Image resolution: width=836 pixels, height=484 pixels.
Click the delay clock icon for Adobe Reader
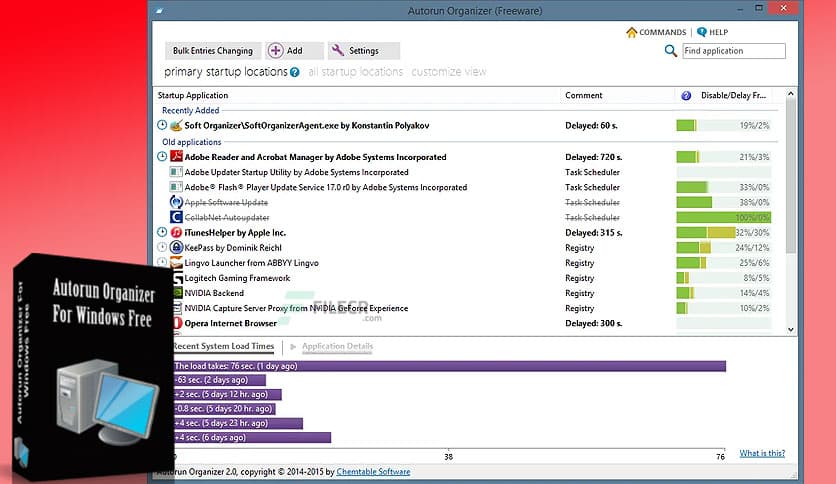pos(162,157)
